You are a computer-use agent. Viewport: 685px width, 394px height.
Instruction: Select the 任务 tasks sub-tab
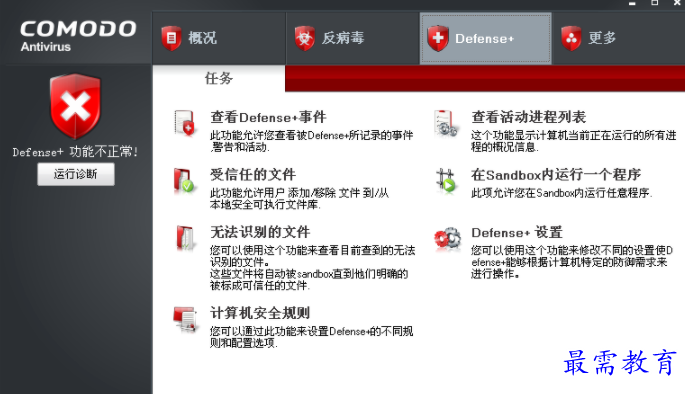[x=219, y=79]
